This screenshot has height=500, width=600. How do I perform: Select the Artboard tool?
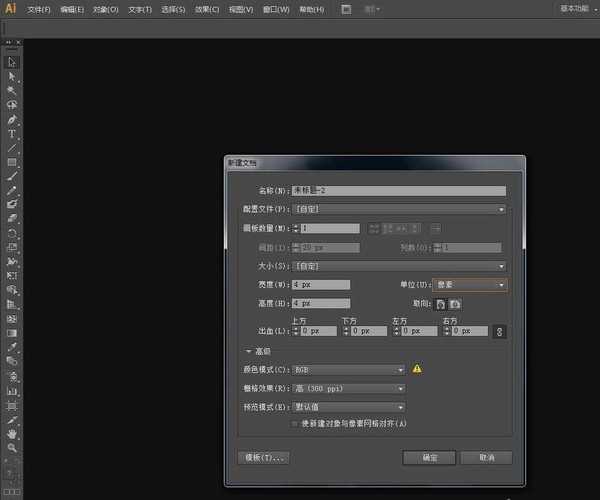point(12,406)
